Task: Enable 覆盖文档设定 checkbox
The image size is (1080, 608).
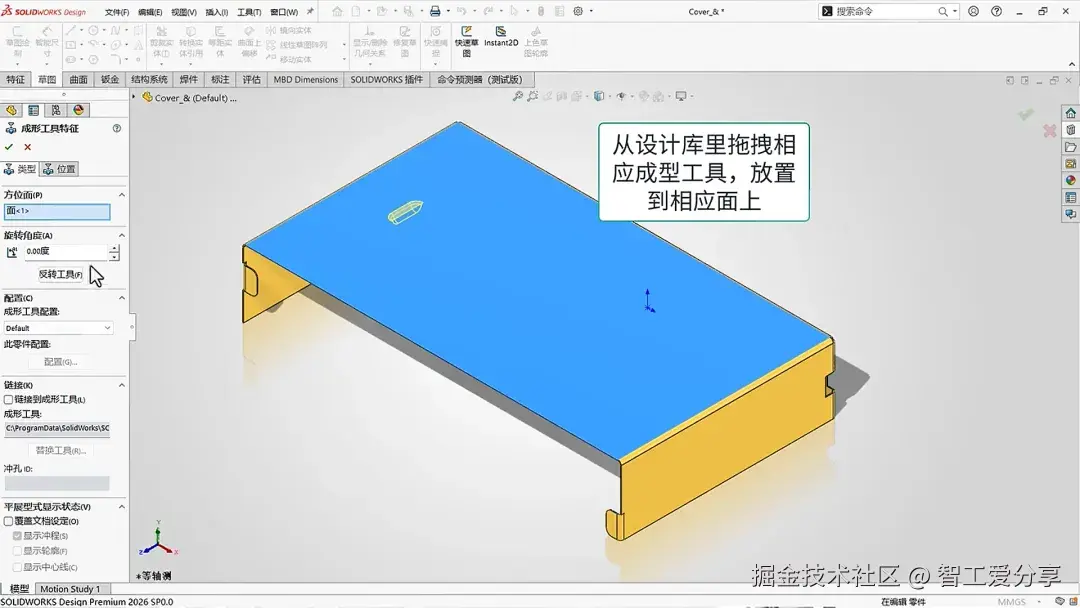Action: point(8,521)
